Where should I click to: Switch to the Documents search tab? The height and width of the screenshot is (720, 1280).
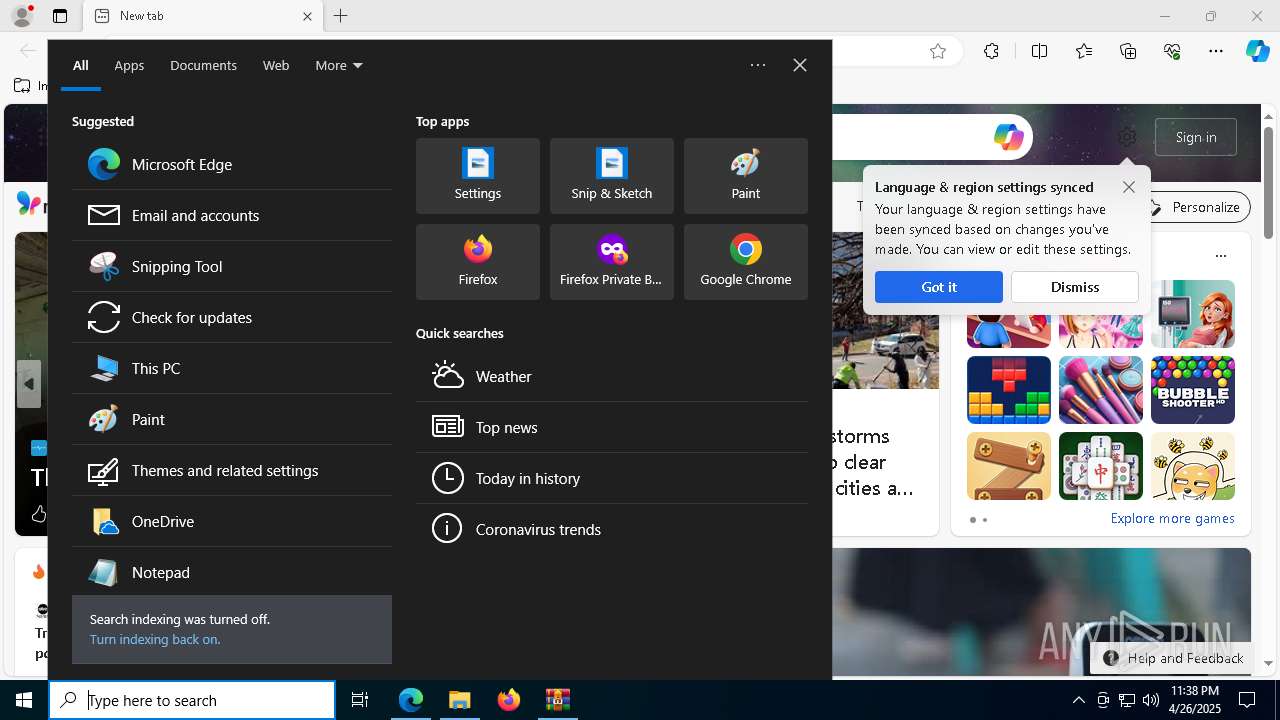[203, 65]
